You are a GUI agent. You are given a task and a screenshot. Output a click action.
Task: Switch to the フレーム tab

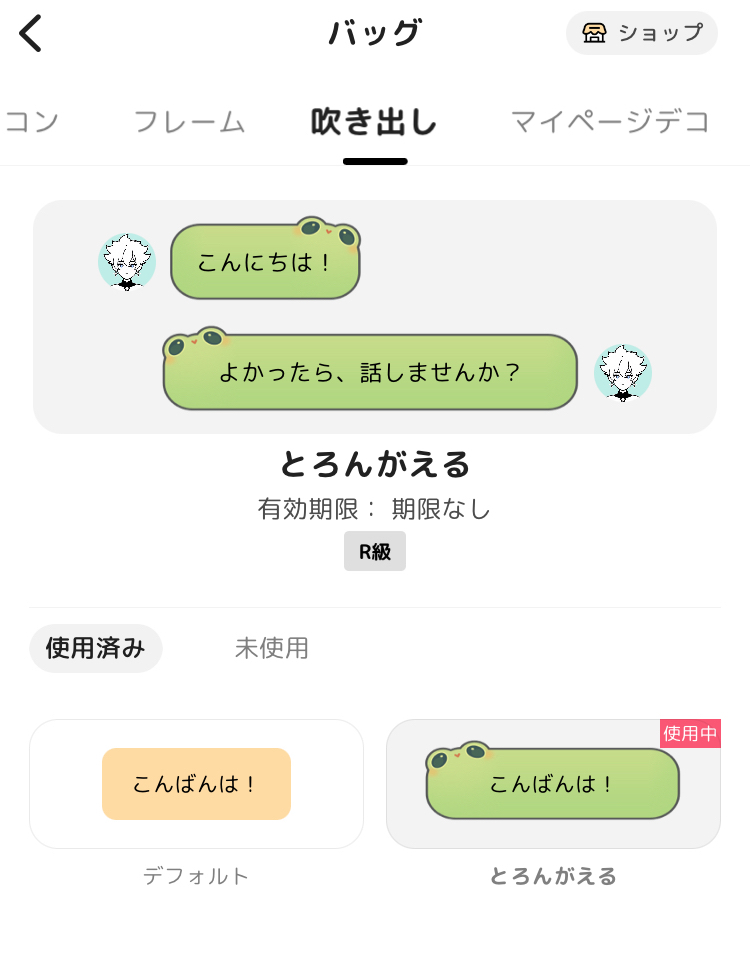pyautogui.click(x=189, y=122)
